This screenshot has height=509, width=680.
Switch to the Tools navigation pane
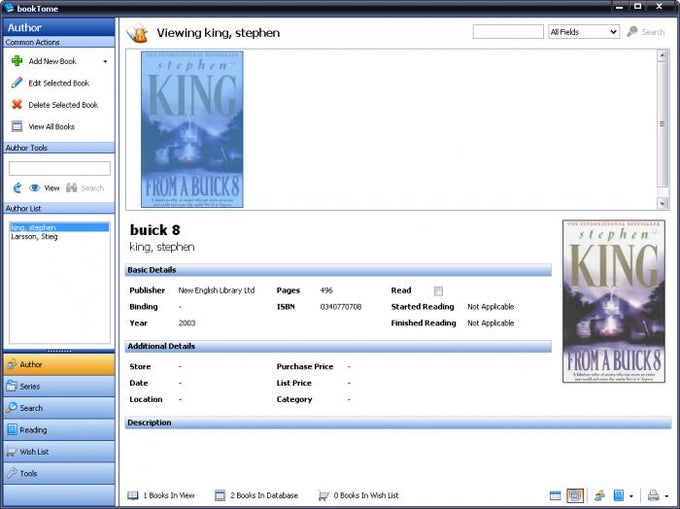pyautogui.click(x=59, y=473)
